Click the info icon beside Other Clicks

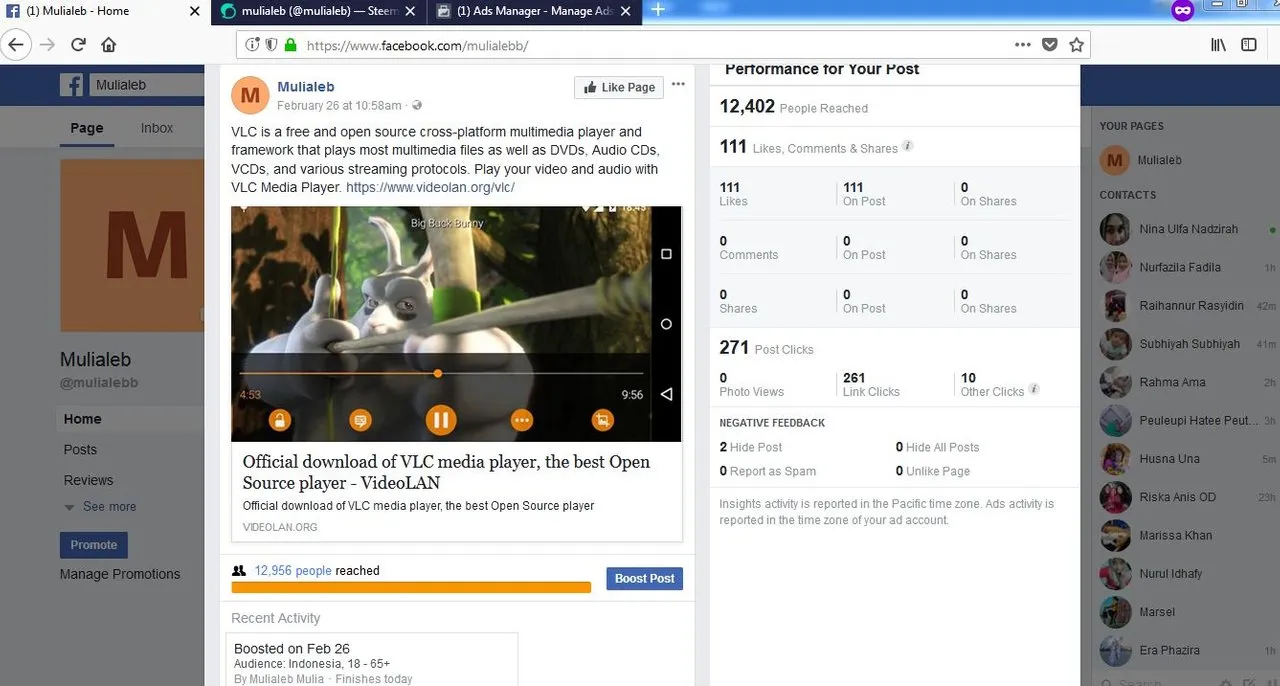click(x=1034, y=389)
